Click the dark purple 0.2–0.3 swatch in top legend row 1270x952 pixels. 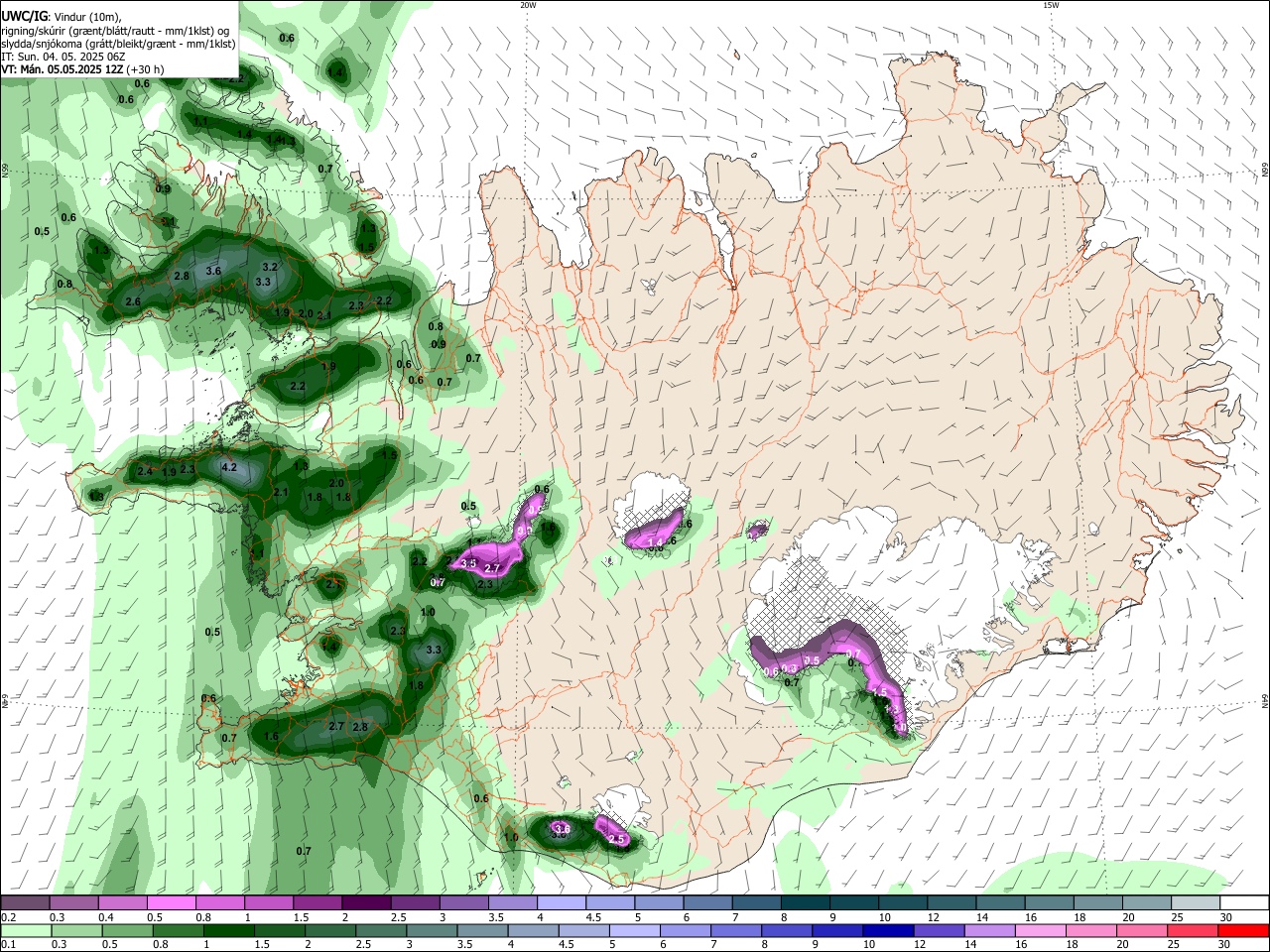pyautogui.click(x=25, y=902)
